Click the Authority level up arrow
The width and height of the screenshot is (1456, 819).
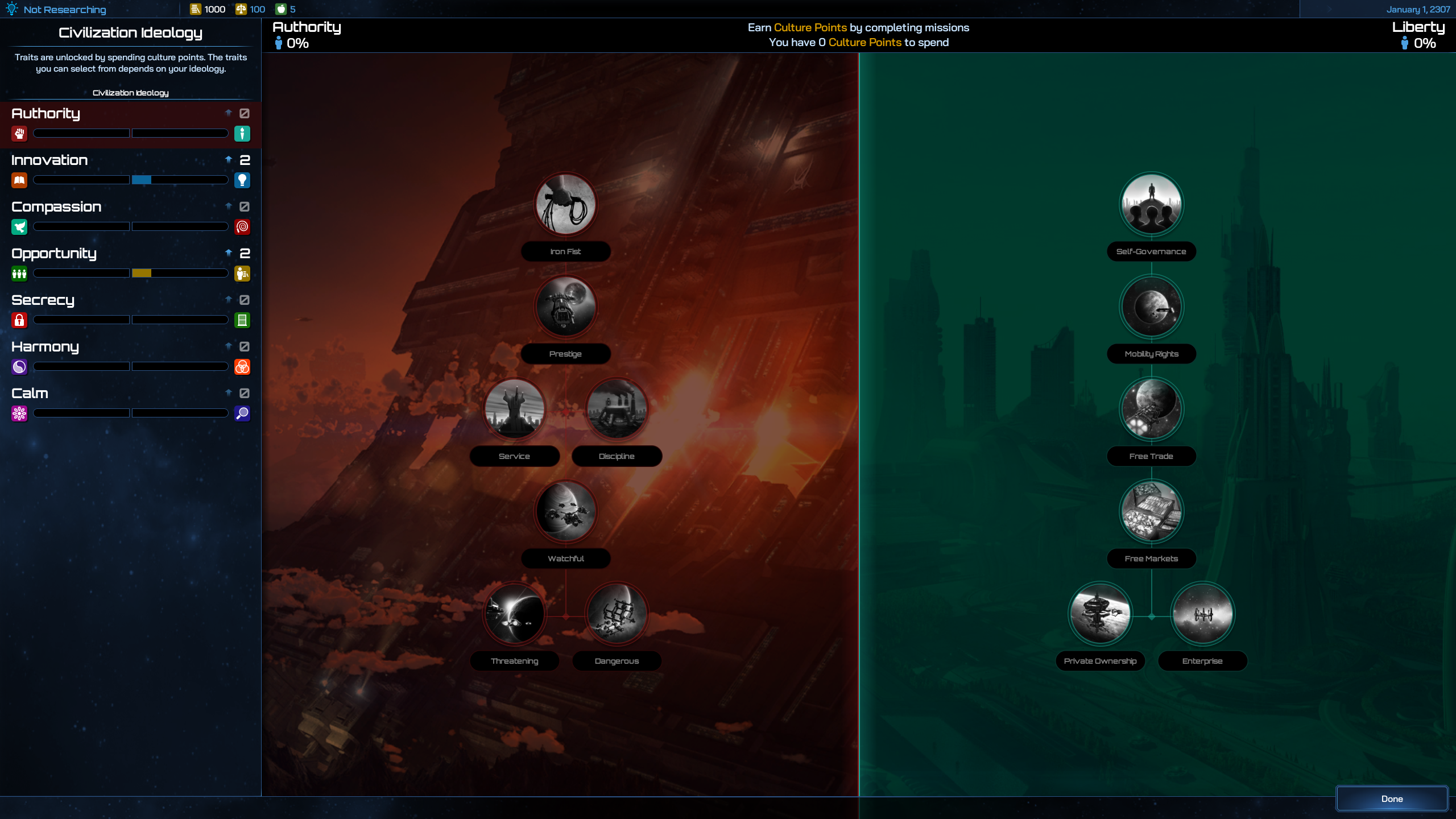pyautogui.click(x=229, y=113)
